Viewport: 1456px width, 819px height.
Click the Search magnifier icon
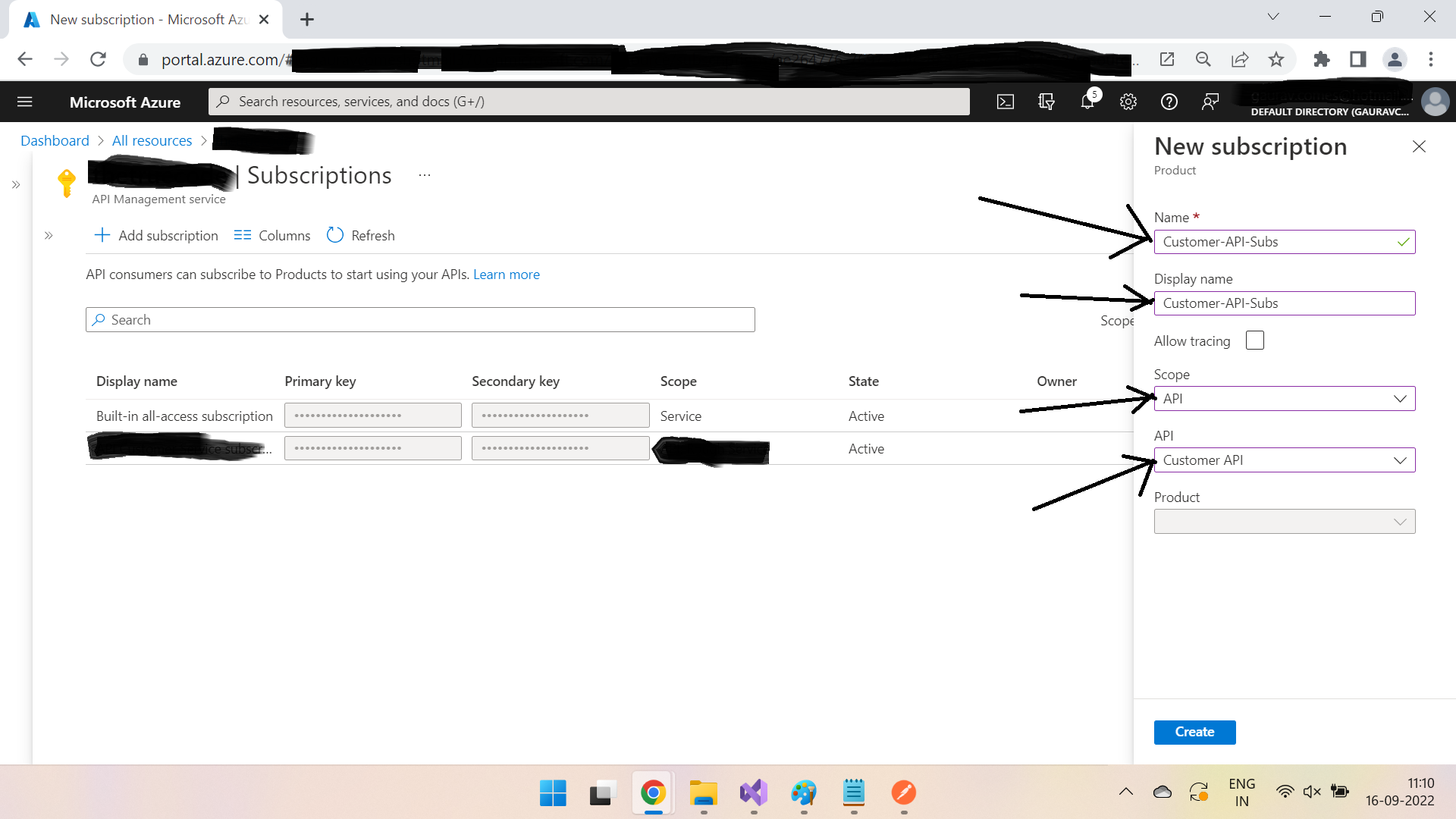pyautogui.click(x=99, y=319)
